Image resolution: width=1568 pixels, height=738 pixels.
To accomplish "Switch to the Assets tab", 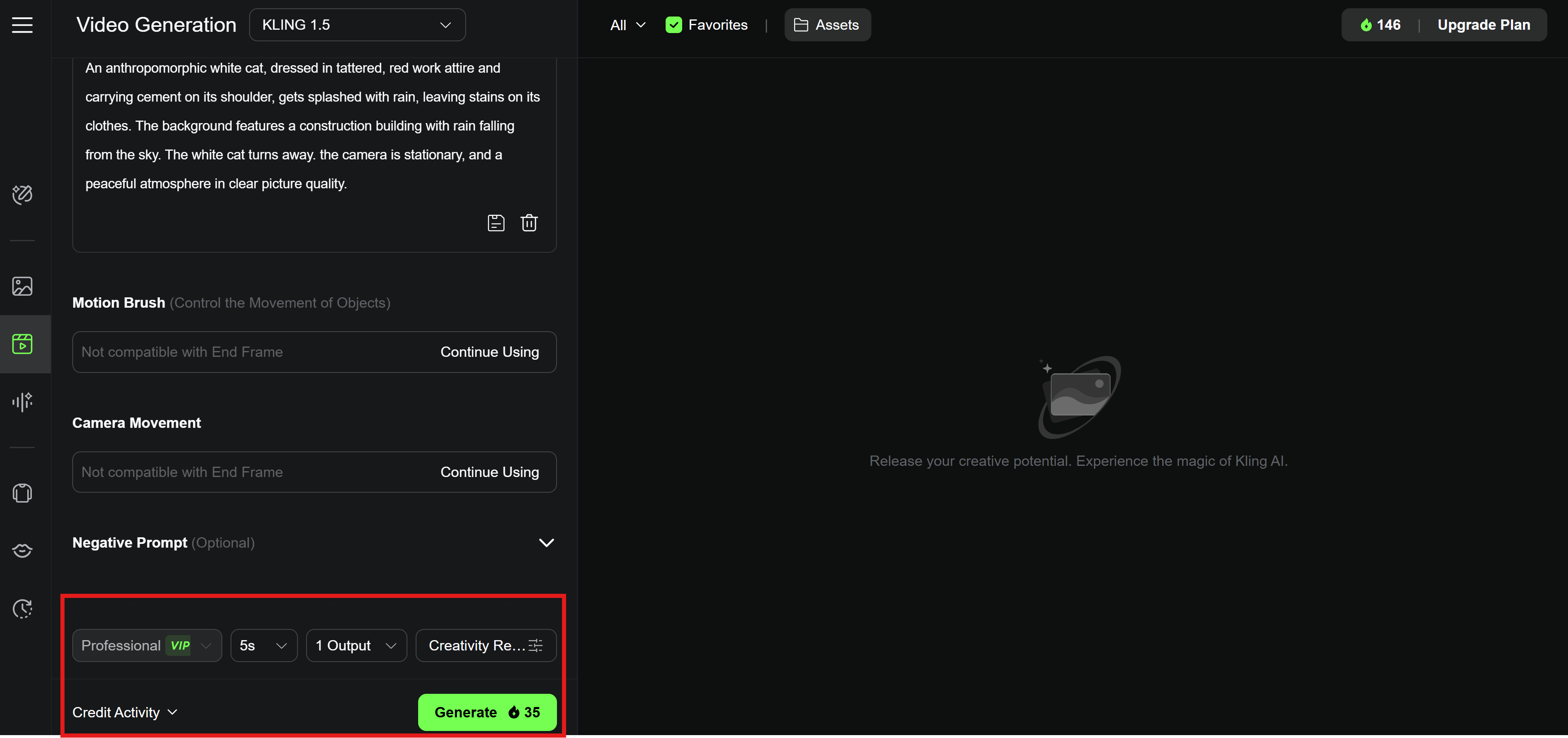I will coord(827,24).
